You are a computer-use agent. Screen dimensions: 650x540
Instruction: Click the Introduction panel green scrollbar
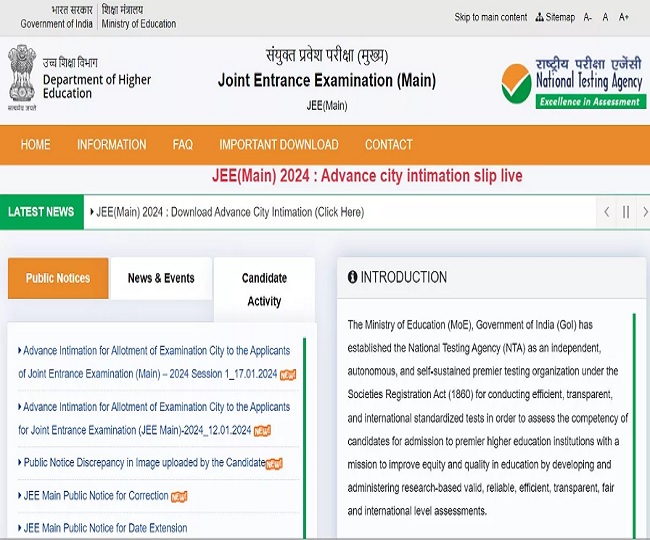coord(634,426)
